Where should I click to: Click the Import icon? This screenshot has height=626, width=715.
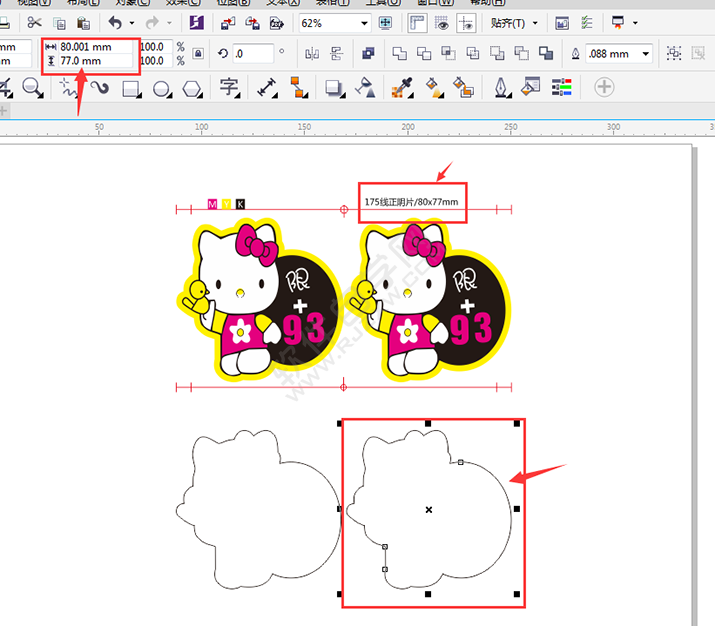point(228,23)
